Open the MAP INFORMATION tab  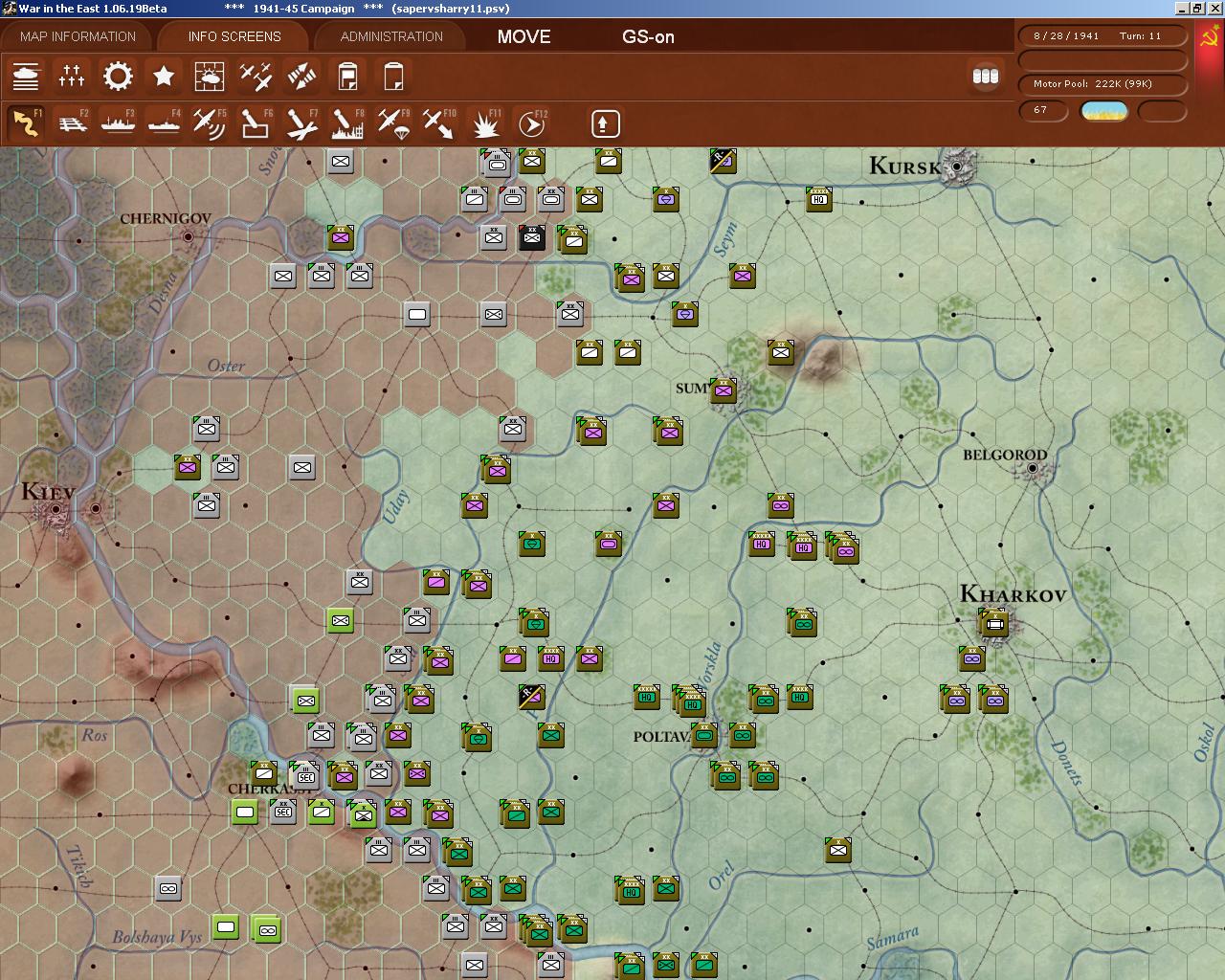[x=78, y=36]
